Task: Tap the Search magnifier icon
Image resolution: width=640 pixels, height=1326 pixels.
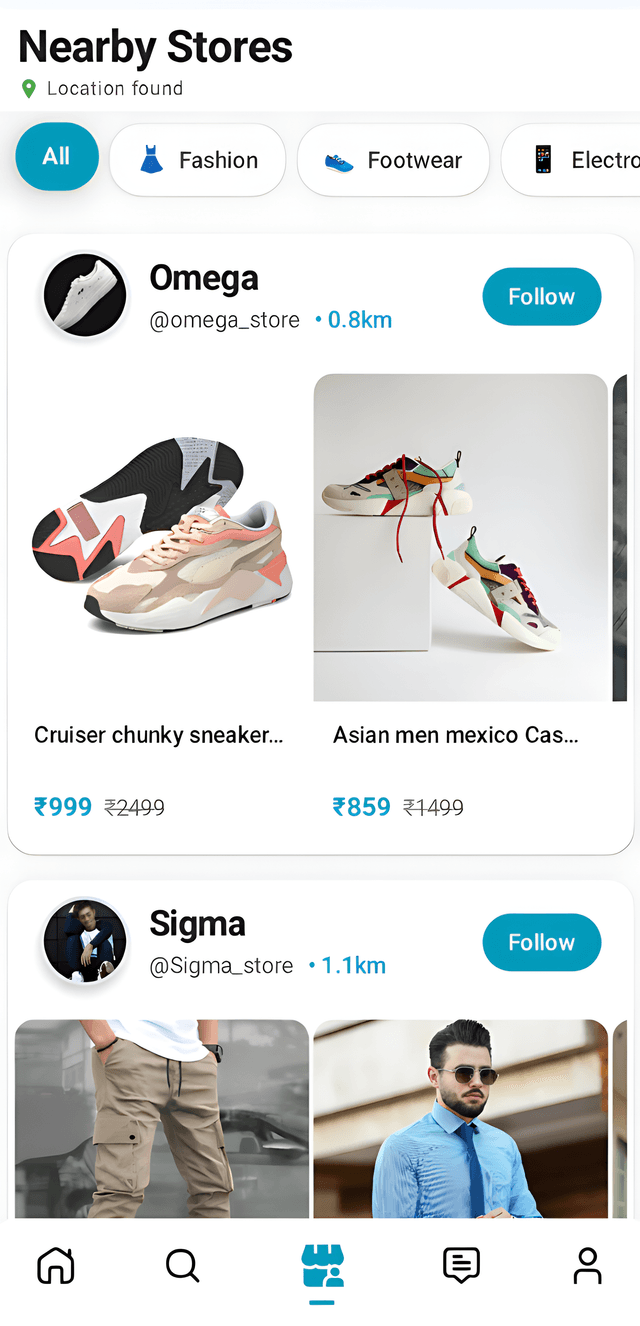Action: pyautogui.click(x=182, y=1265)
